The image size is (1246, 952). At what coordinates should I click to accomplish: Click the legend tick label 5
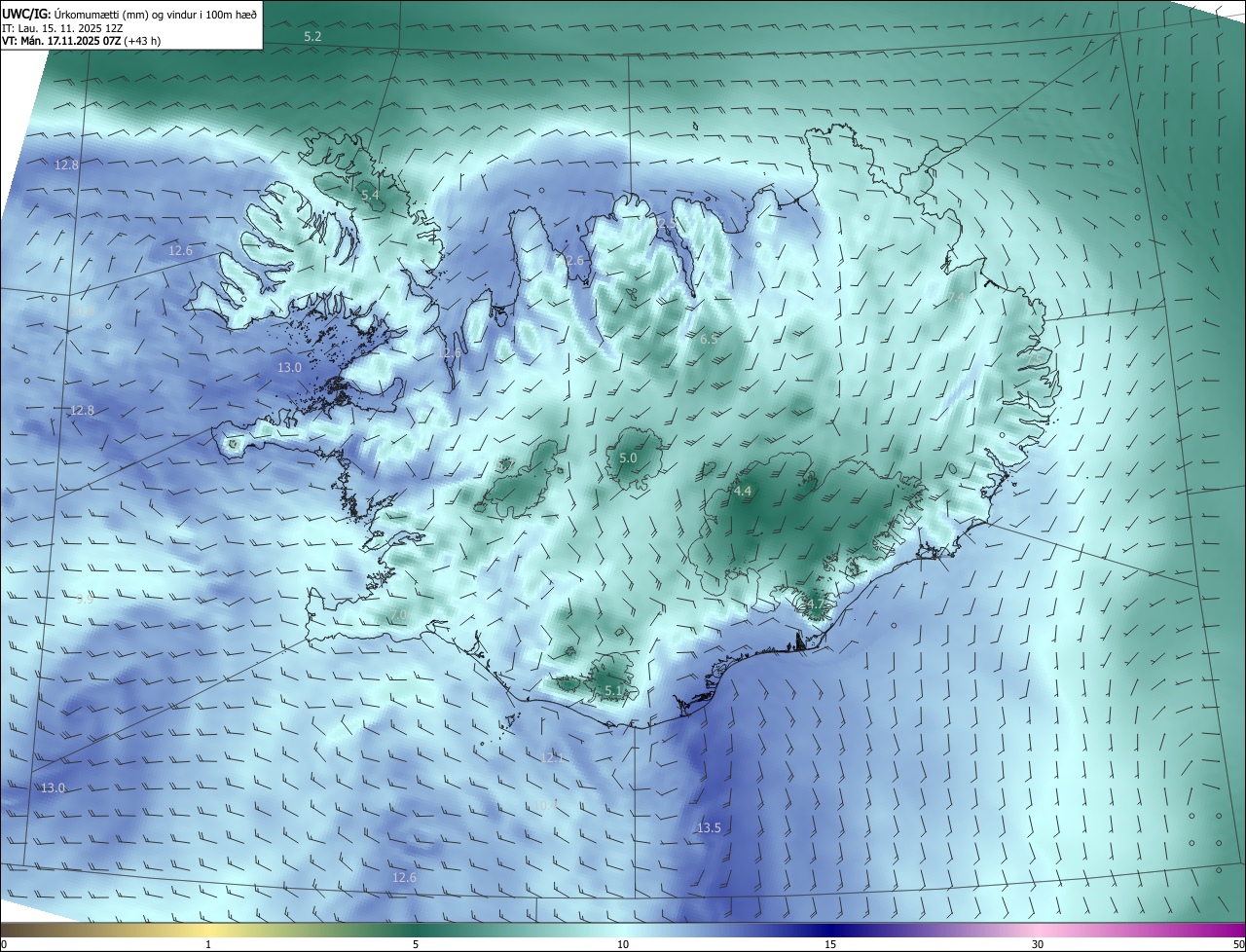click(416, 944)
